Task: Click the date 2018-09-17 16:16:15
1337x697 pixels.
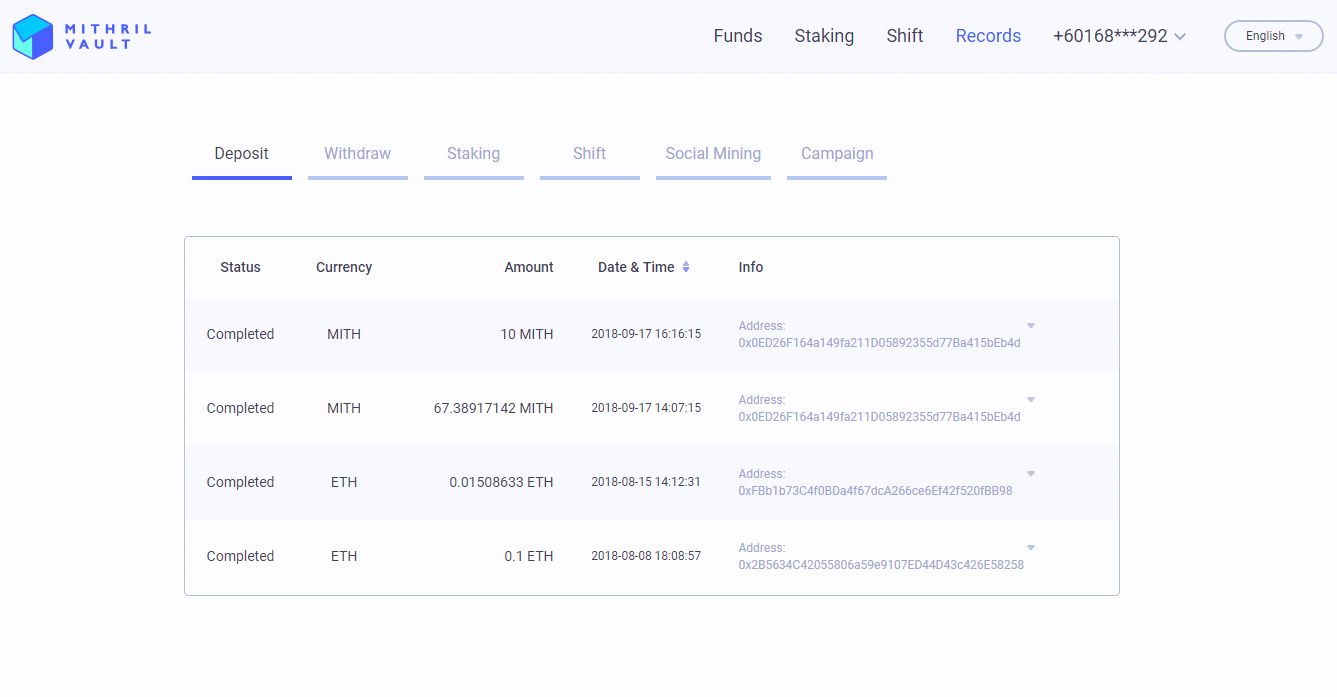Action: click(x=646, y=334)
